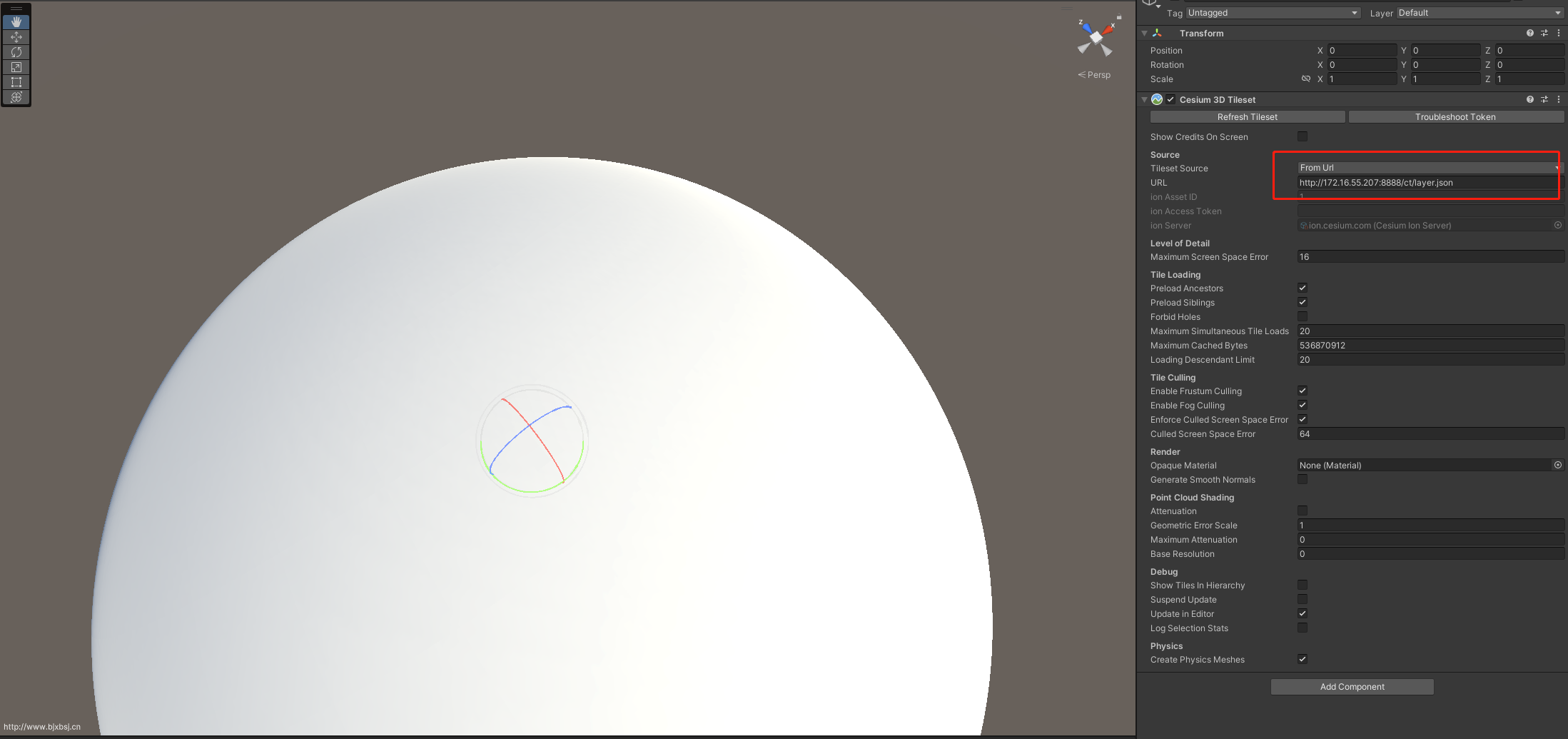The height and width of the screenshot is (739, 1568).
Task: Click the toolbar drag handle at top
Action: [x=16, y=9]
